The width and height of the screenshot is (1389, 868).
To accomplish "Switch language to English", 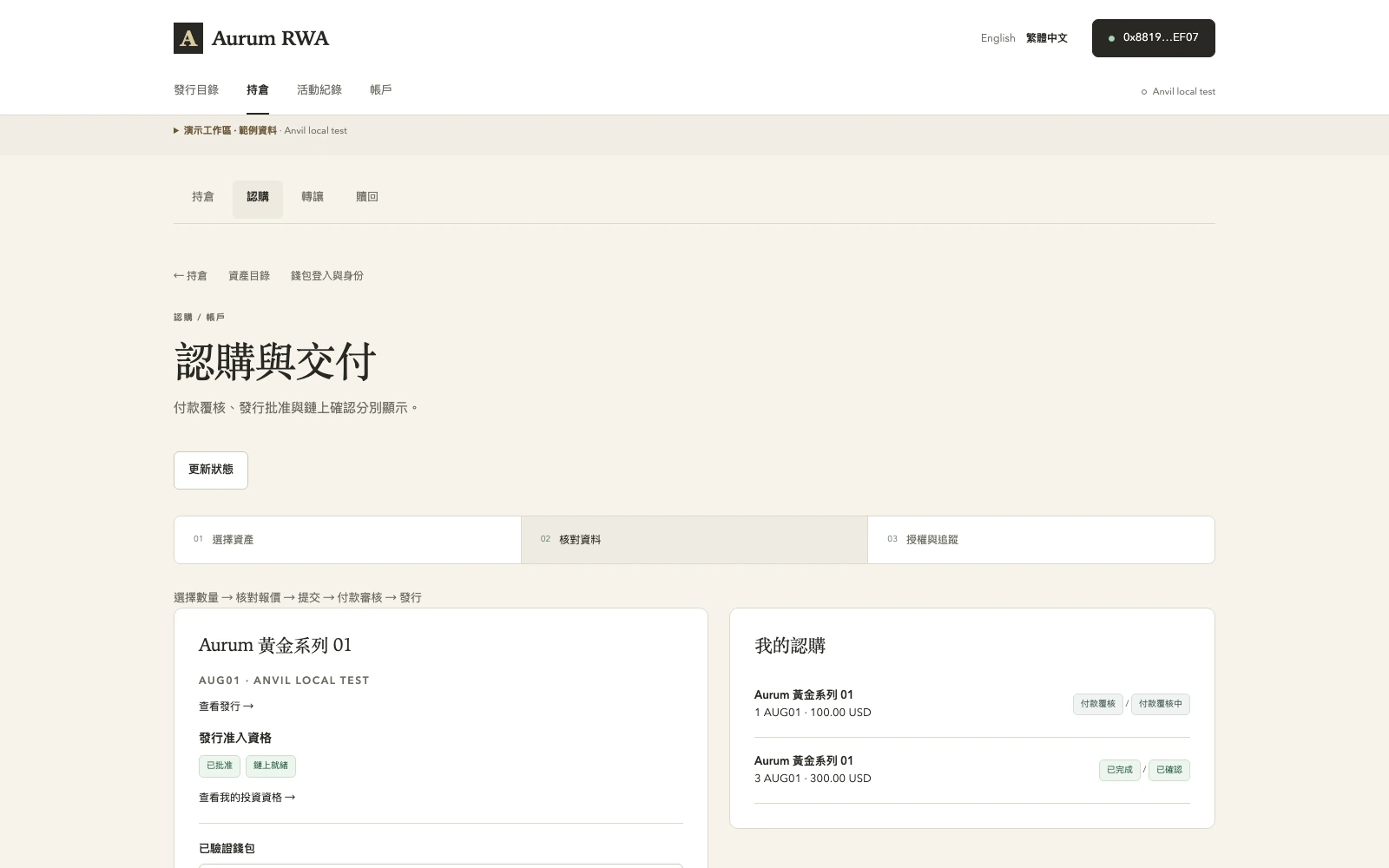I will 997,38.
